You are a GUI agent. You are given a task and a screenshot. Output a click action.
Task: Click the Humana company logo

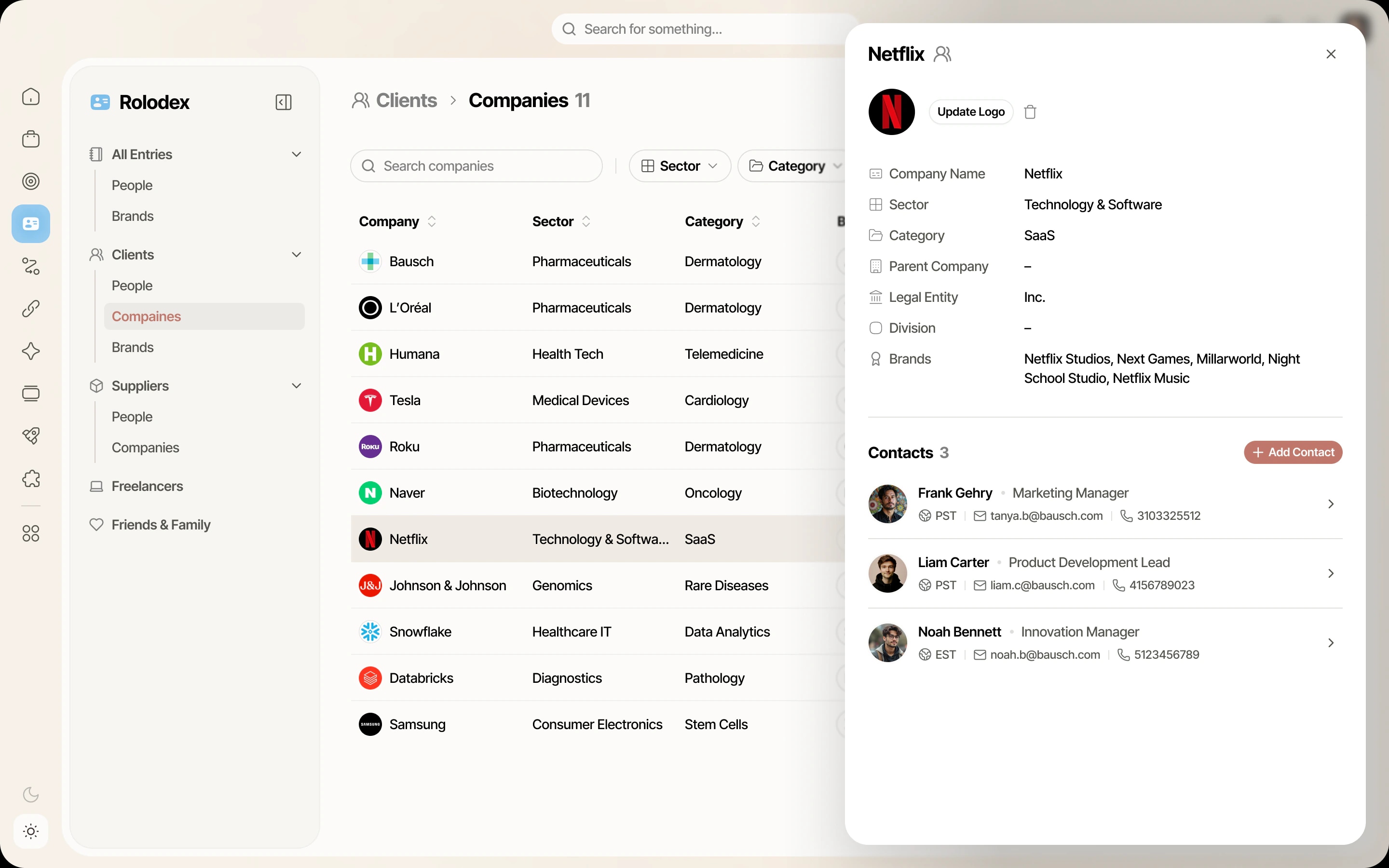[370, 354]
